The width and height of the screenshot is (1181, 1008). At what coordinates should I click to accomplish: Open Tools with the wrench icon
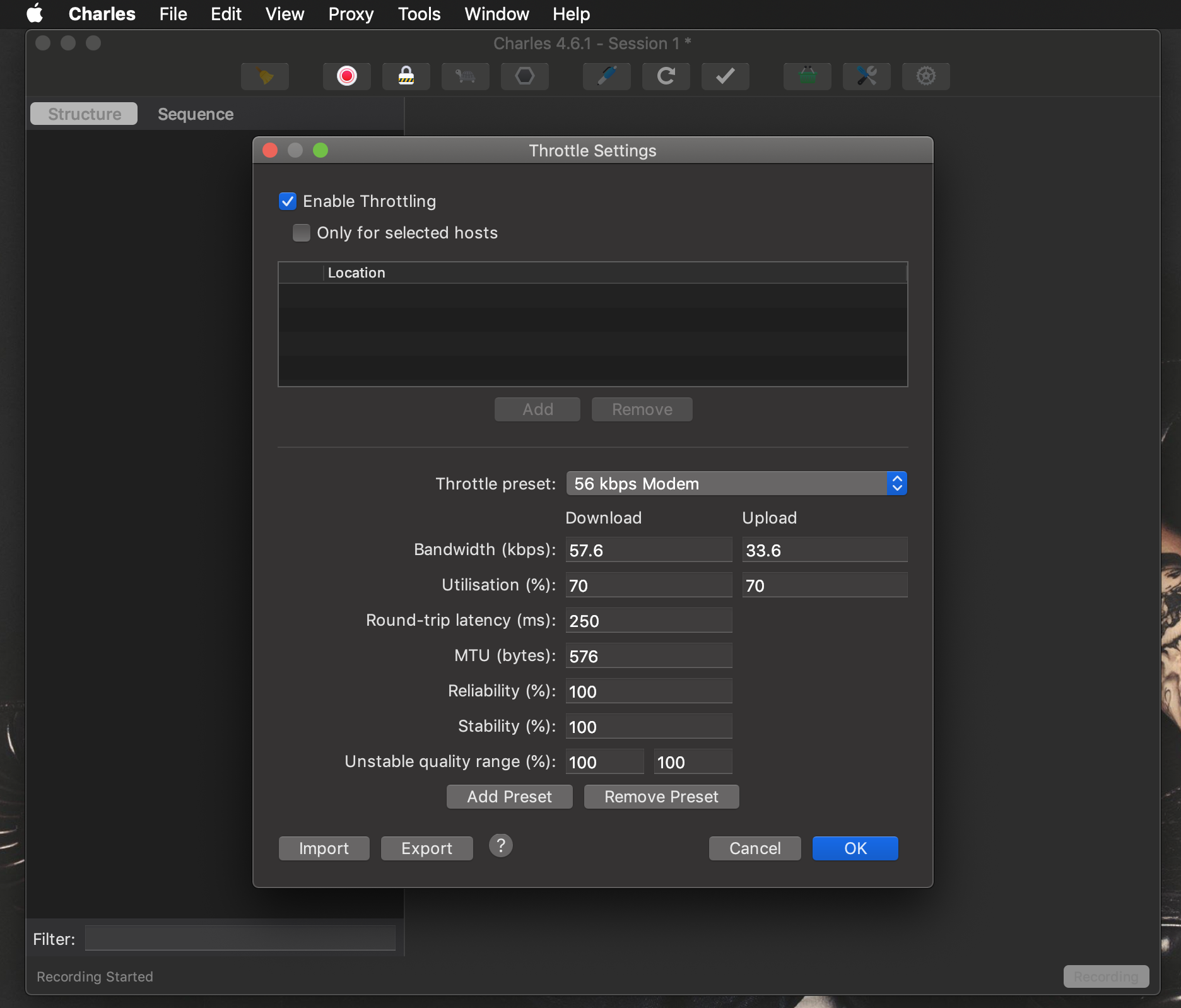[866, 76]
